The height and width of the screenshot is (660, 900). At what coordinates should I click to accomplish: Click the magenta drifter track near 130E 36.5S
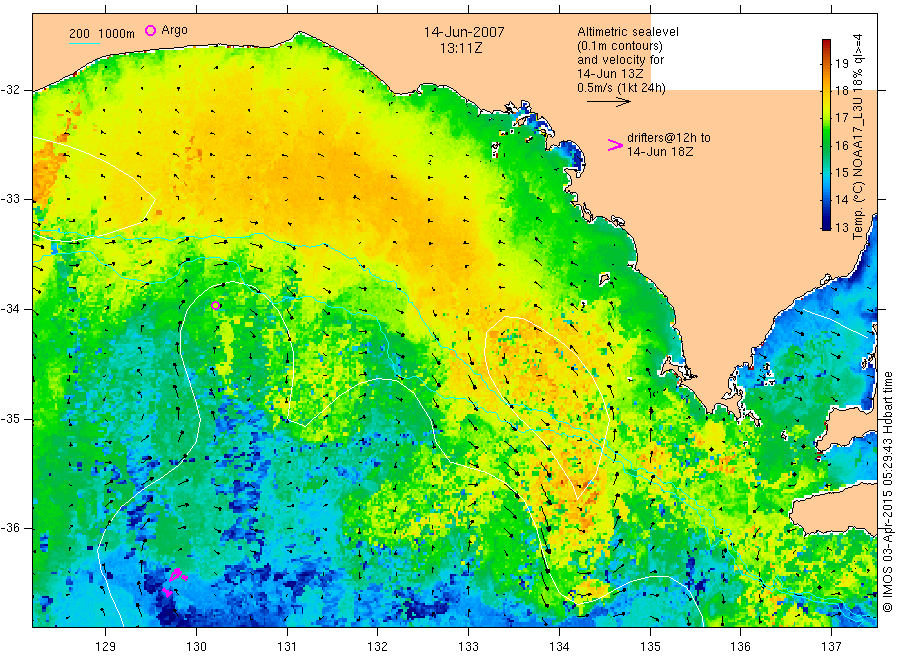(x=174, y=581)
